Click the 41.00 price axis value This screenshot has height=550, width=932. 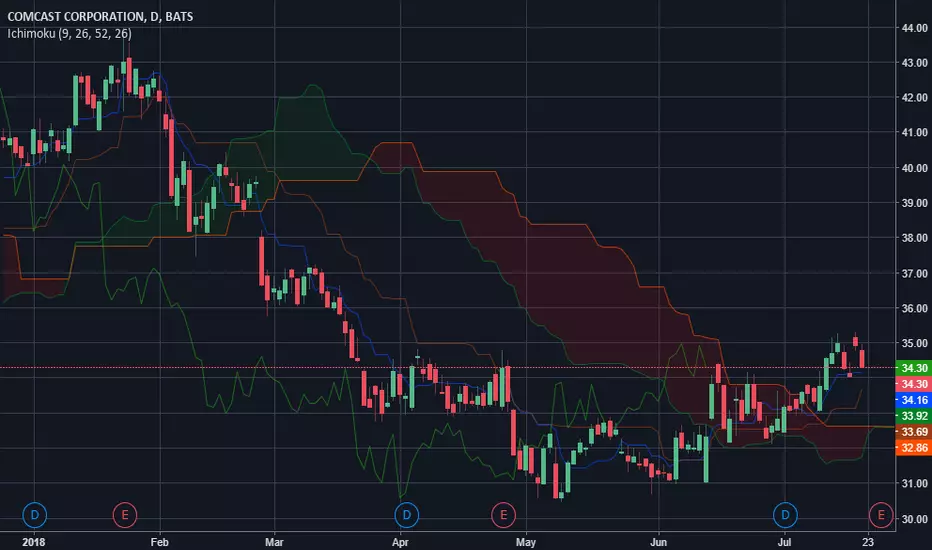pyautogui.click(x=914, y=133)
